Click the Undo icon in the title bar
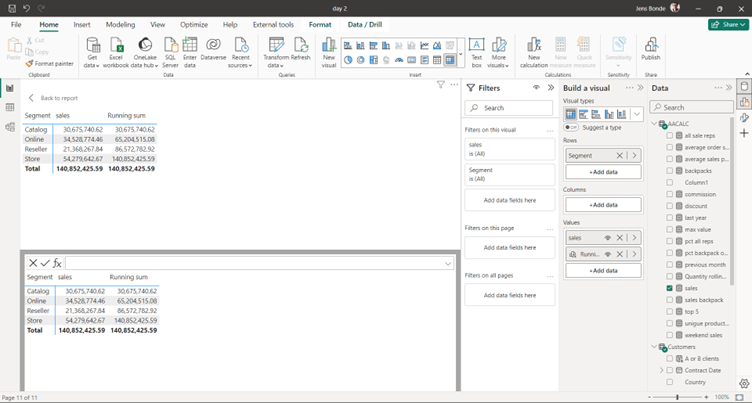The image size is (752, 403). (27, 9)
